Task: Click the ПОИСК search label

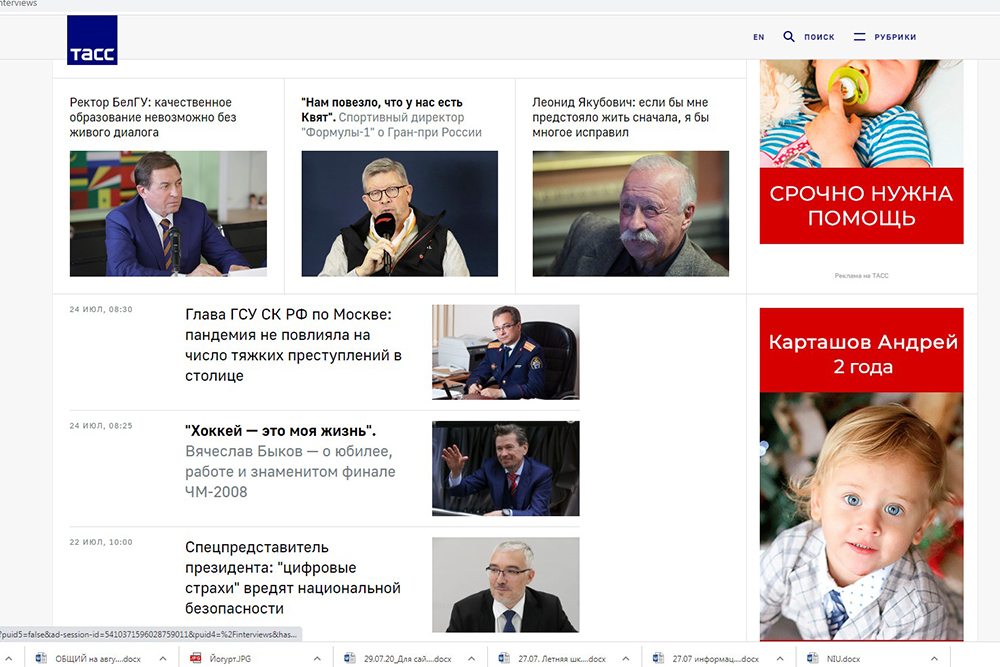Action: [x=819, y=37]
